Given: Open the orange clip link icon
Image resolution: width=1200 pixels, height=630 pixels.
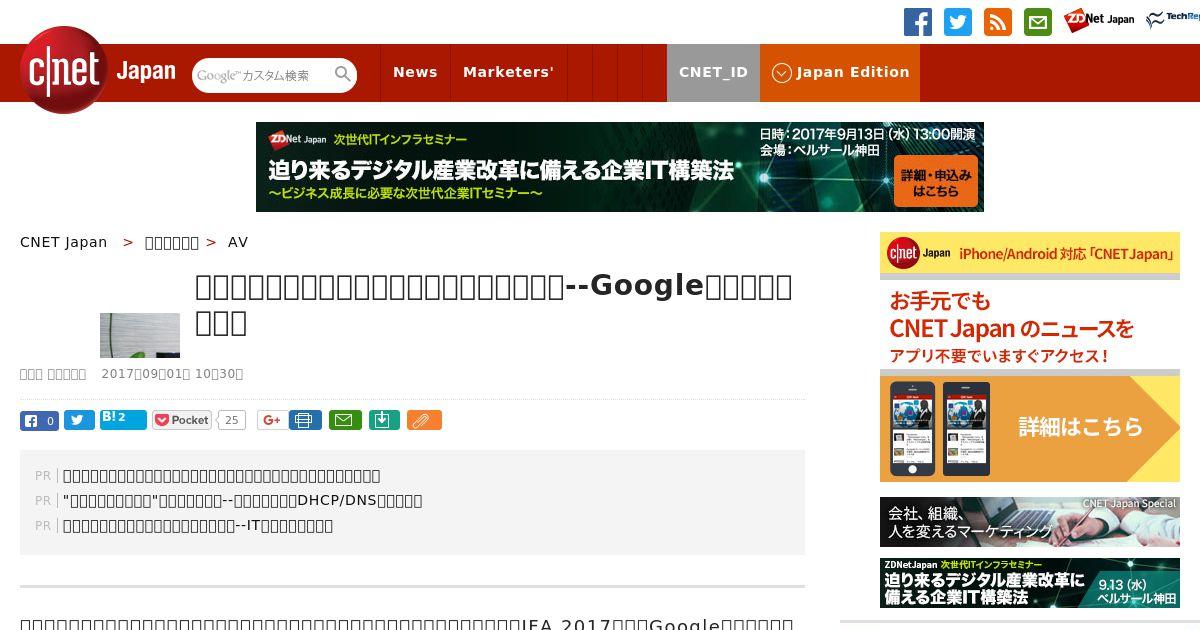Looking at the screenshot, I should [x=424, y=420].
